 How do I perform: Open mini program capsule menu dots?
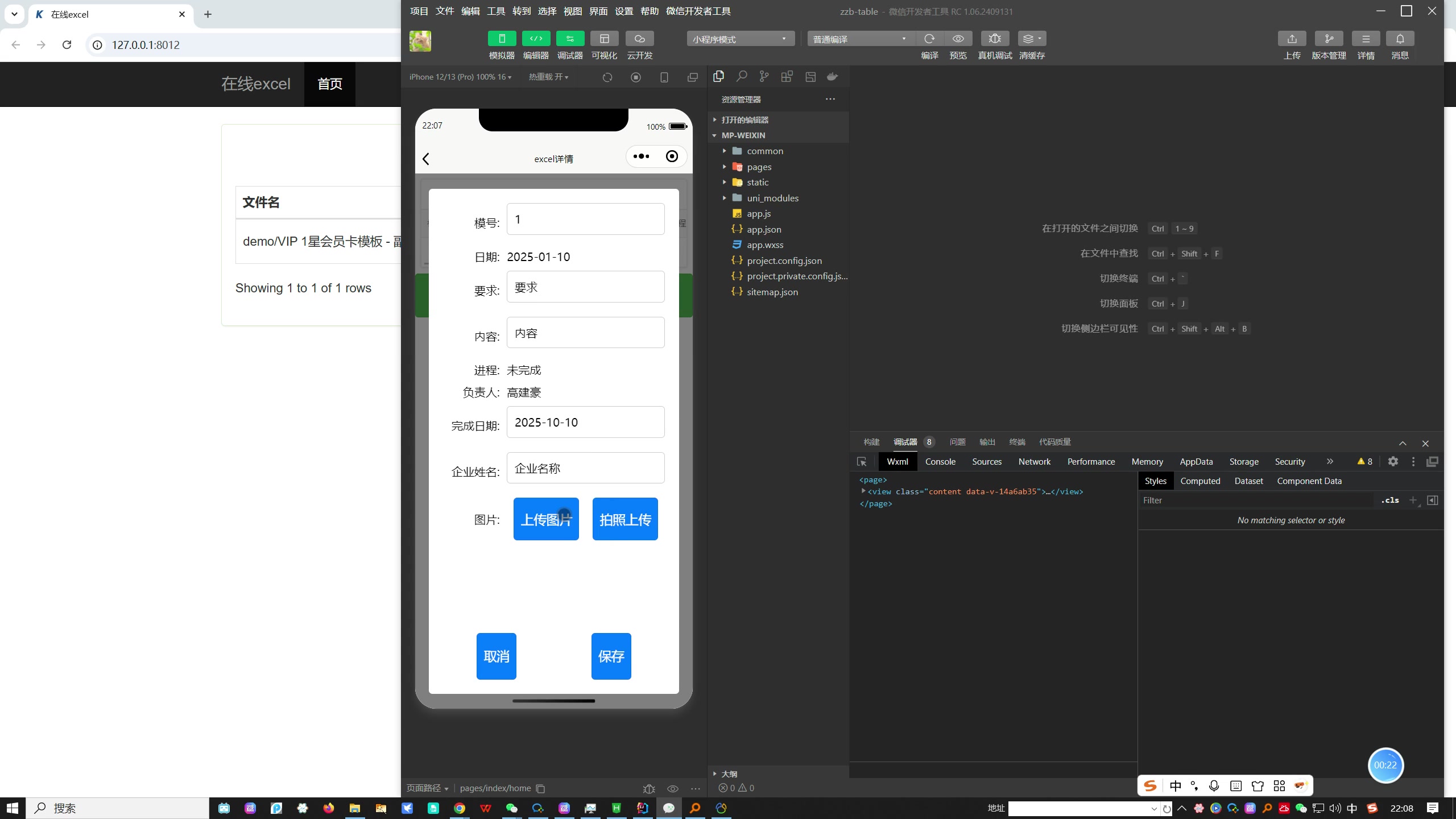[641, 156]
